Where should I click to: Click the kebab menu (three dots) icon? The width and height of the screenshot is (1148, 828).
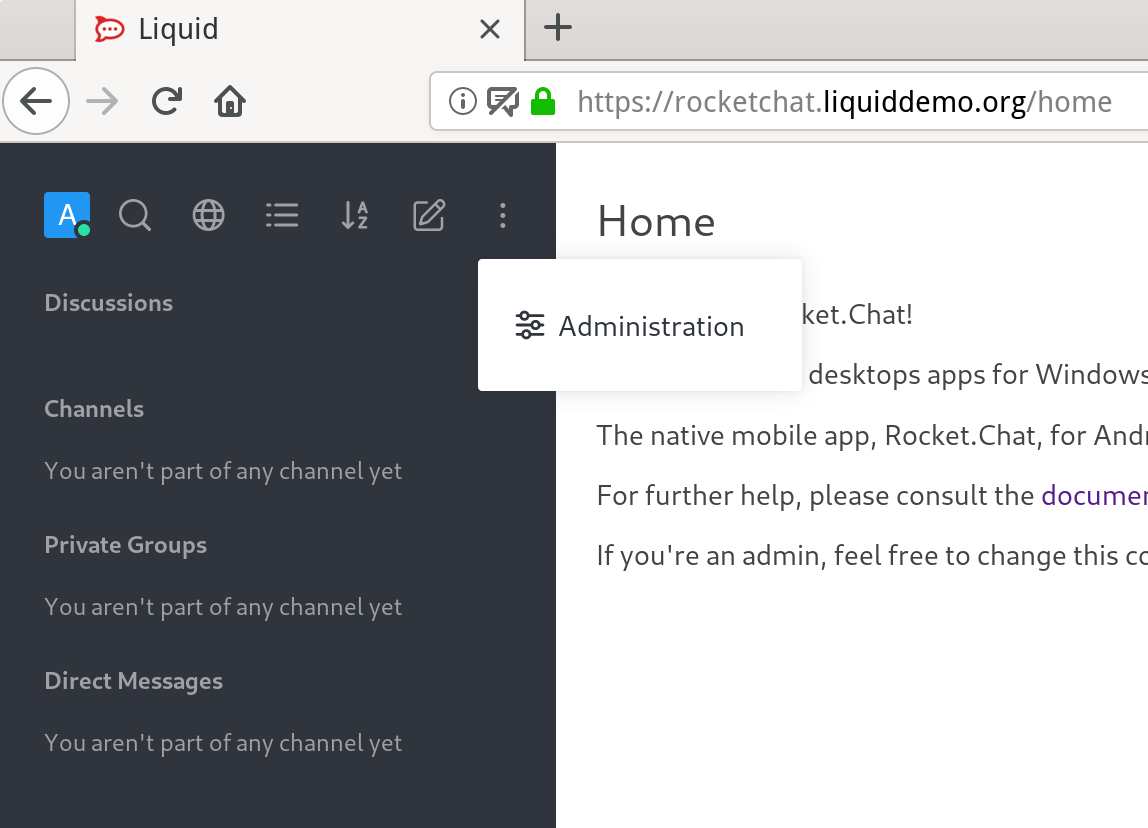502,214
